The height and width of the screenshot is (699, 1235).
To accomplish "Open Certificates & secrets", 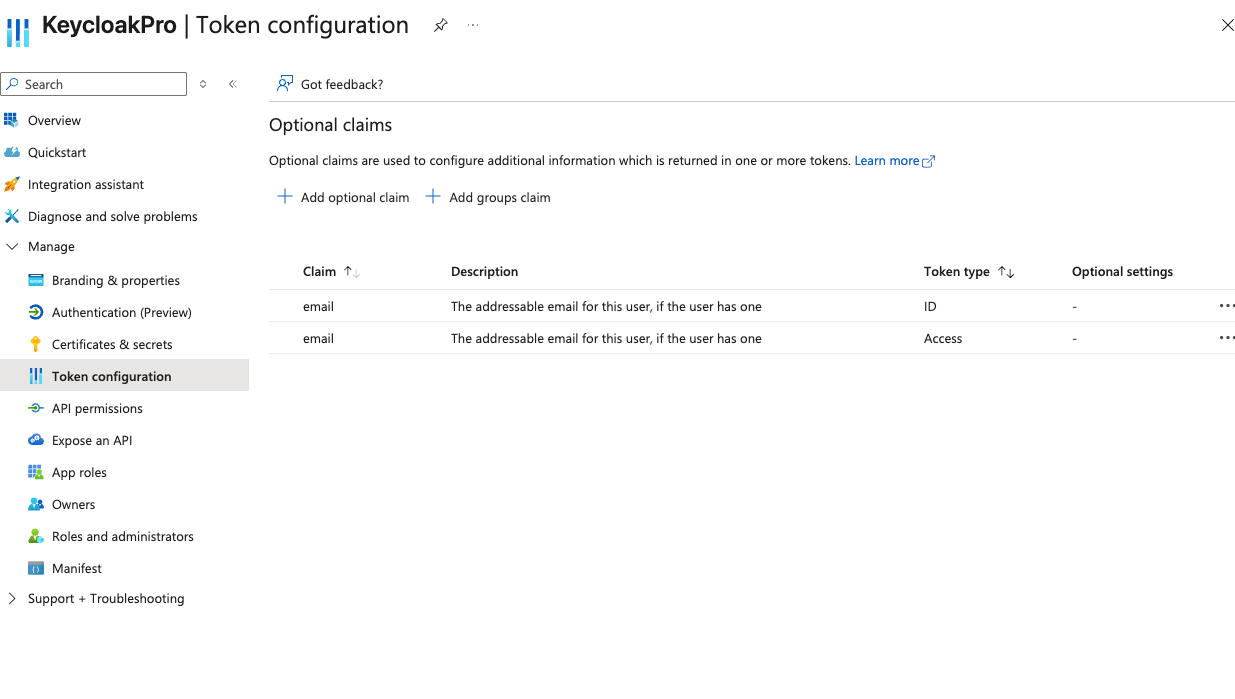I will (112, 344).
